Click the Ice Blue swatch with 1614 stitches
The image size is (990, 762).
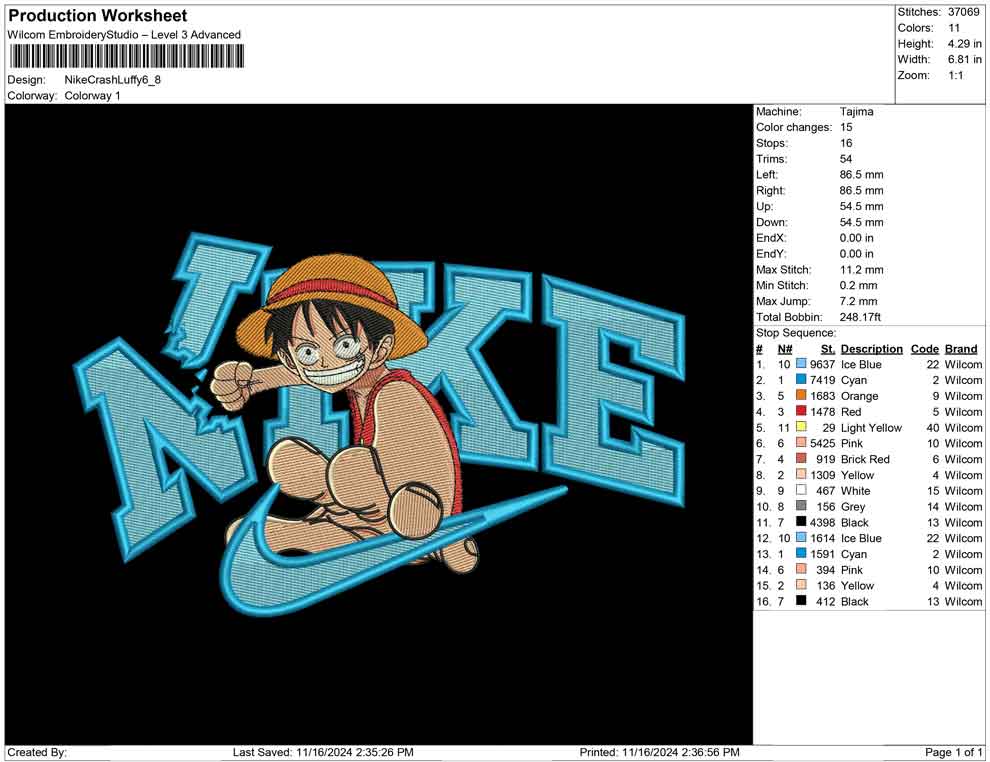(801, 537)
